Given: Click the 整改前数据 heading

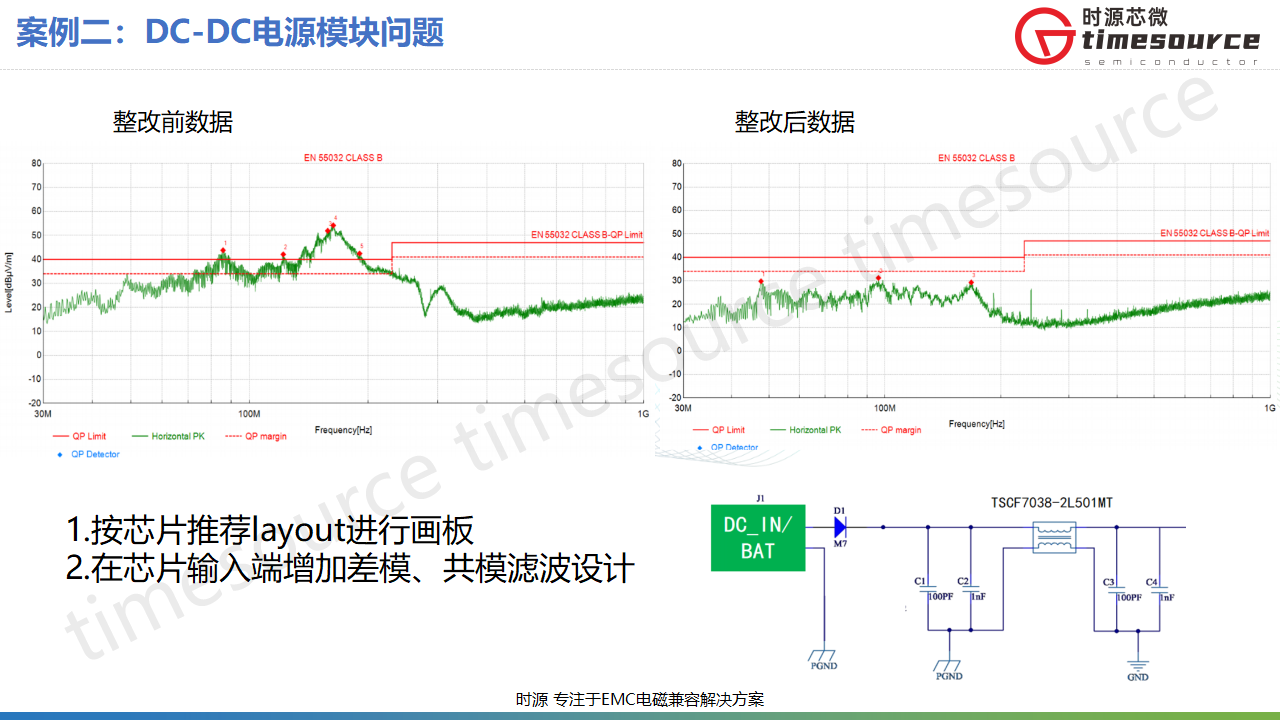Looking at the screenshot, I should pyautogui.click(x=173, y=122).
